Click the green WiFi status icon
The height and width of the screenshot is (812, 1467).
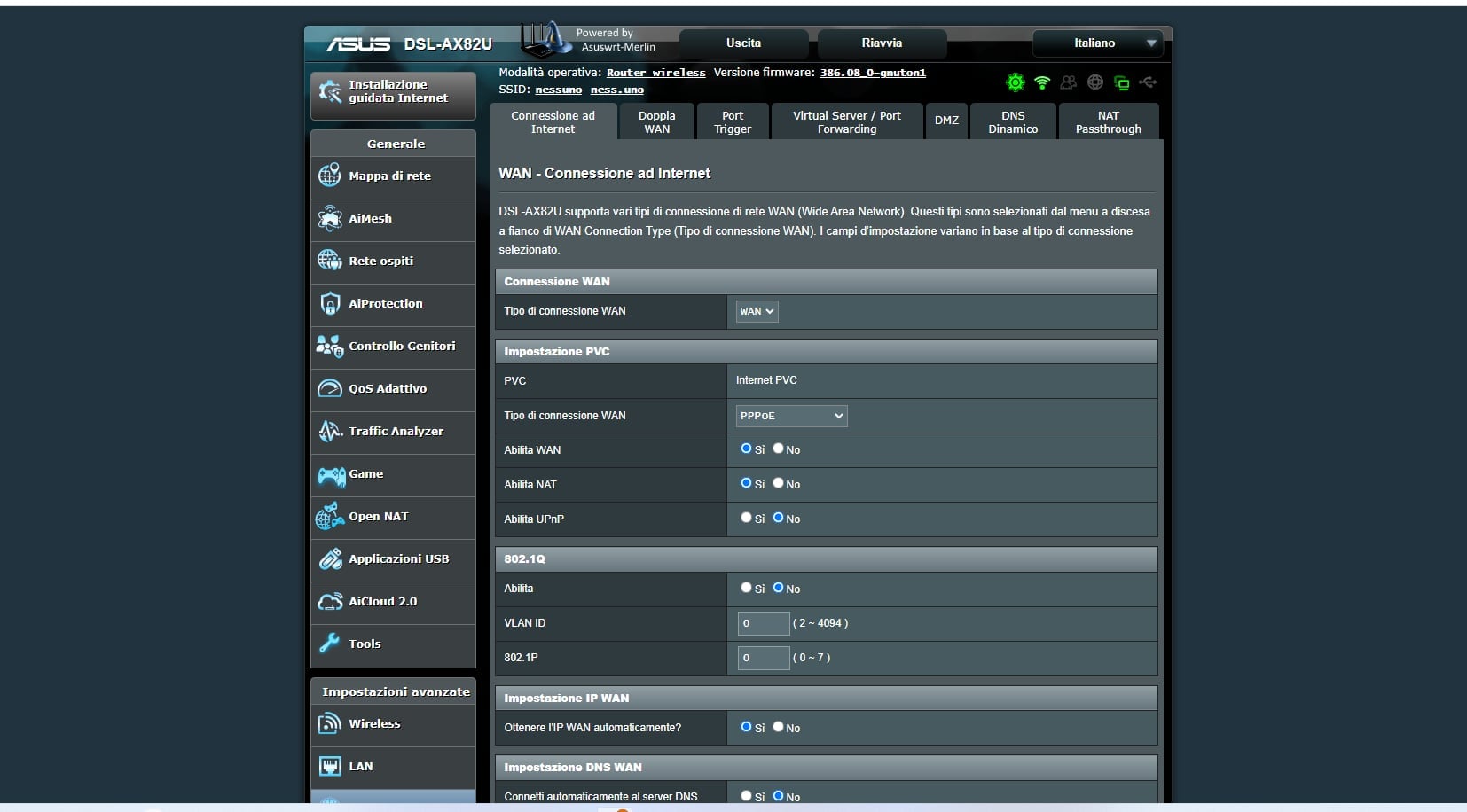(x=1042, y=82)
